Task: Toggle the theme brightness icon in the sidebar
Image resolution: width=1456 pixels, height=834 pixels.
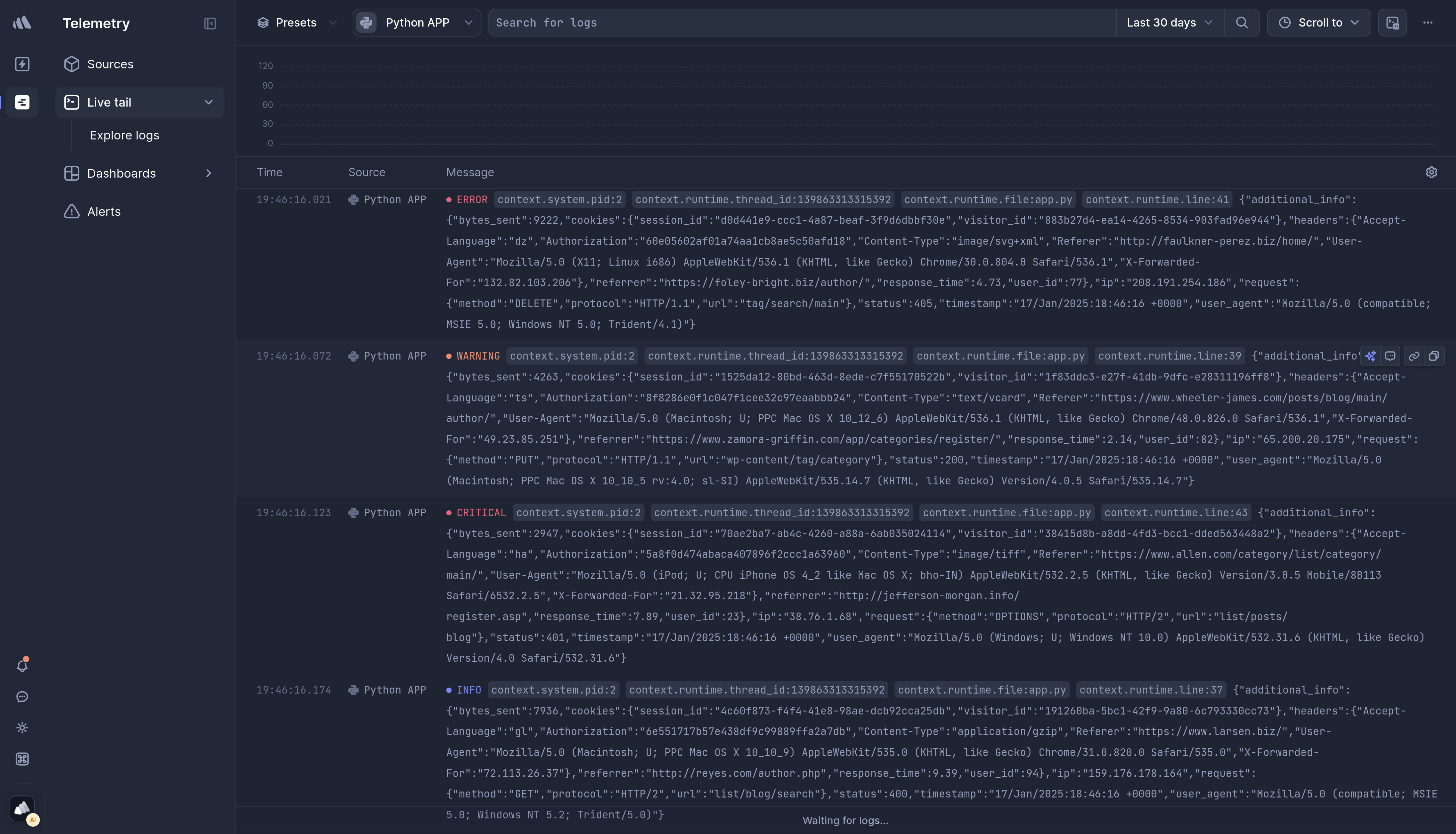Action: click(x=22, y=727)
